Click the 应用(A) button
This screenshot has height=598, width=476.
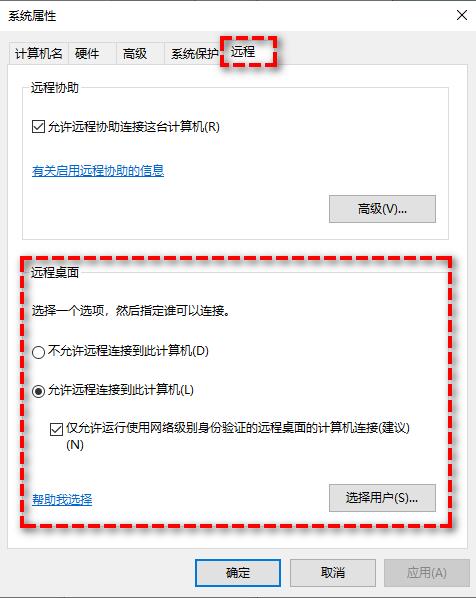pos(427,573)
